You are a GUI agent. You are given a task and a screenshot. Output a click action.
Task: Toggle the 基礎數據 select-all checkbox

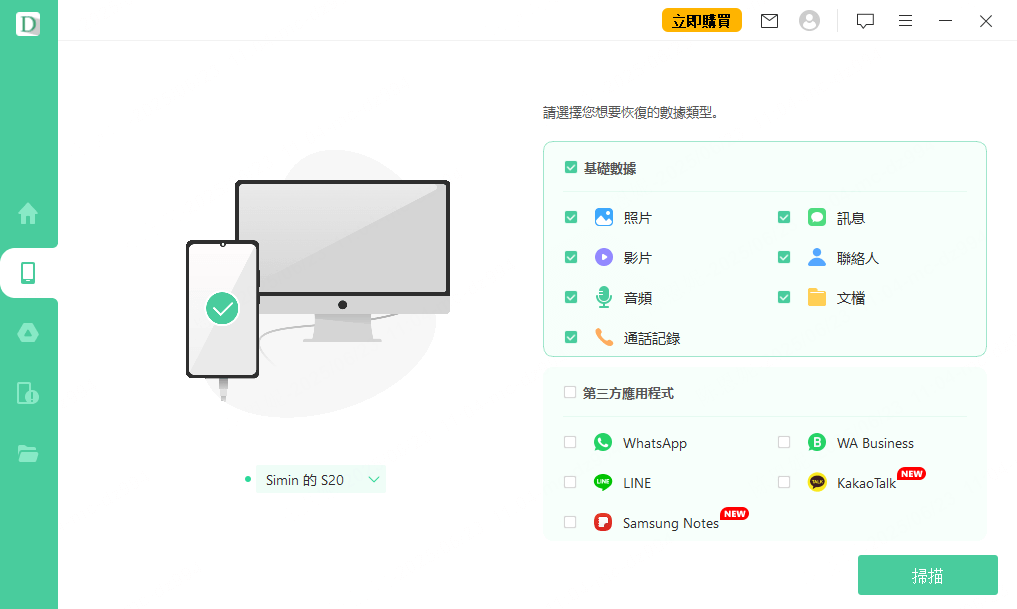571,168
